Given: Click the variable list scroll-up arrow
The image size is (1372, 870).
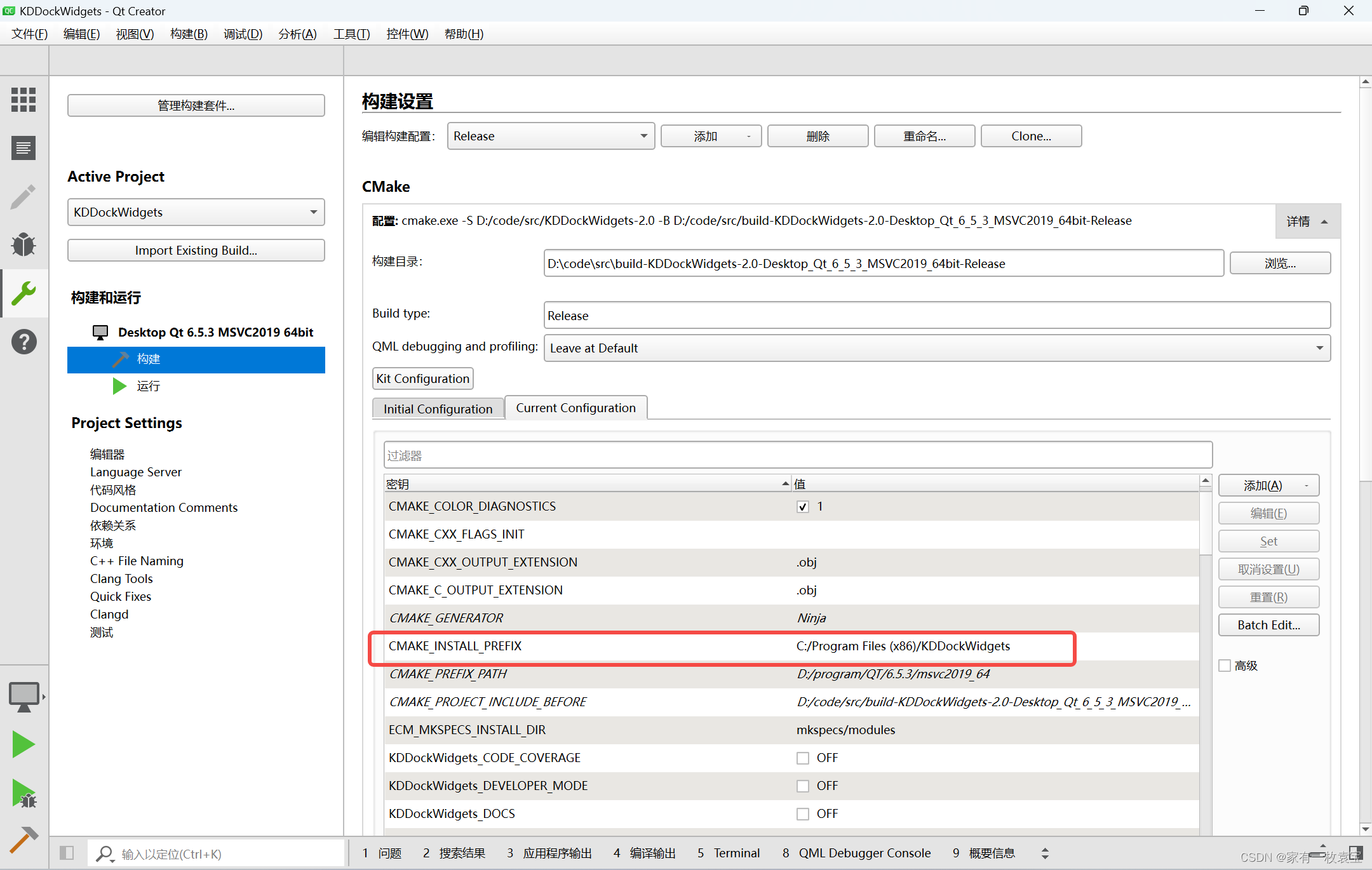Looking at the screenshot, I should click(x=1205, y=481).
